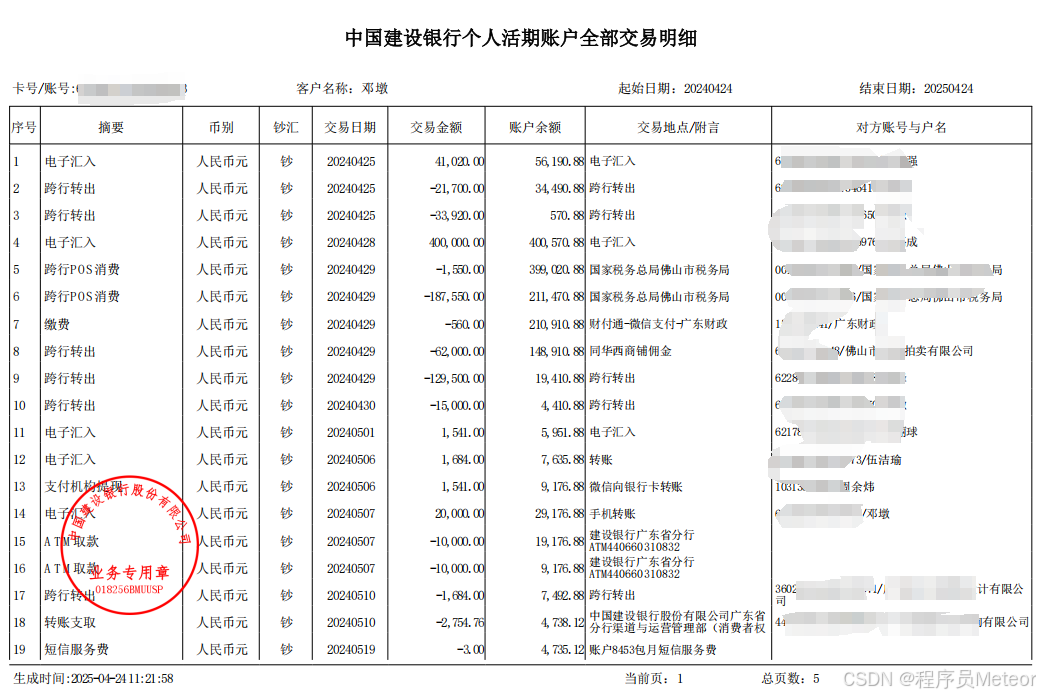Click the 短信服务费 summary
The width and height of the screenshot is (1040, 697).
[x=76, y=649]
